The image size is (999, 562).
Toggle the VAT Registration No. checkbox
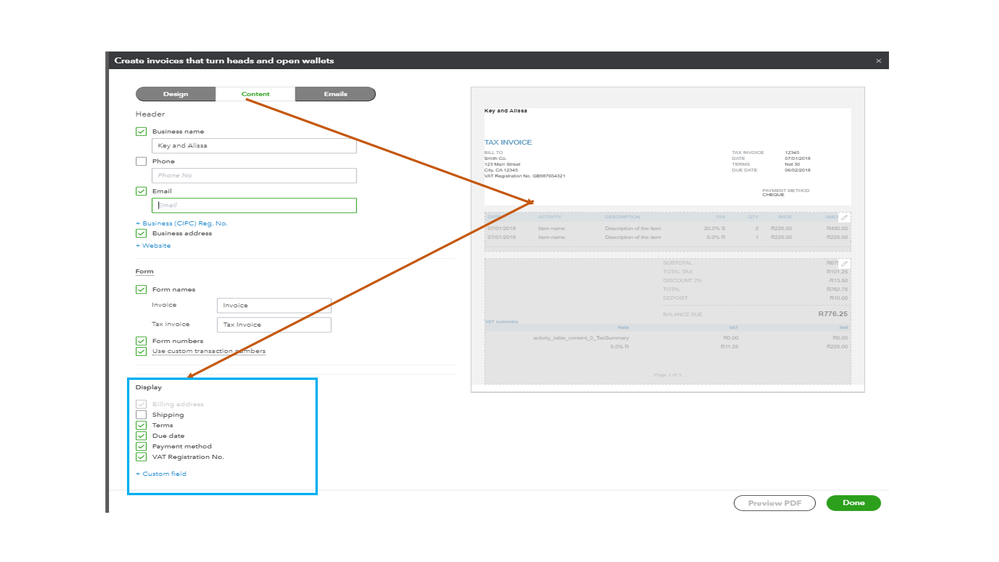pos(141,457)
